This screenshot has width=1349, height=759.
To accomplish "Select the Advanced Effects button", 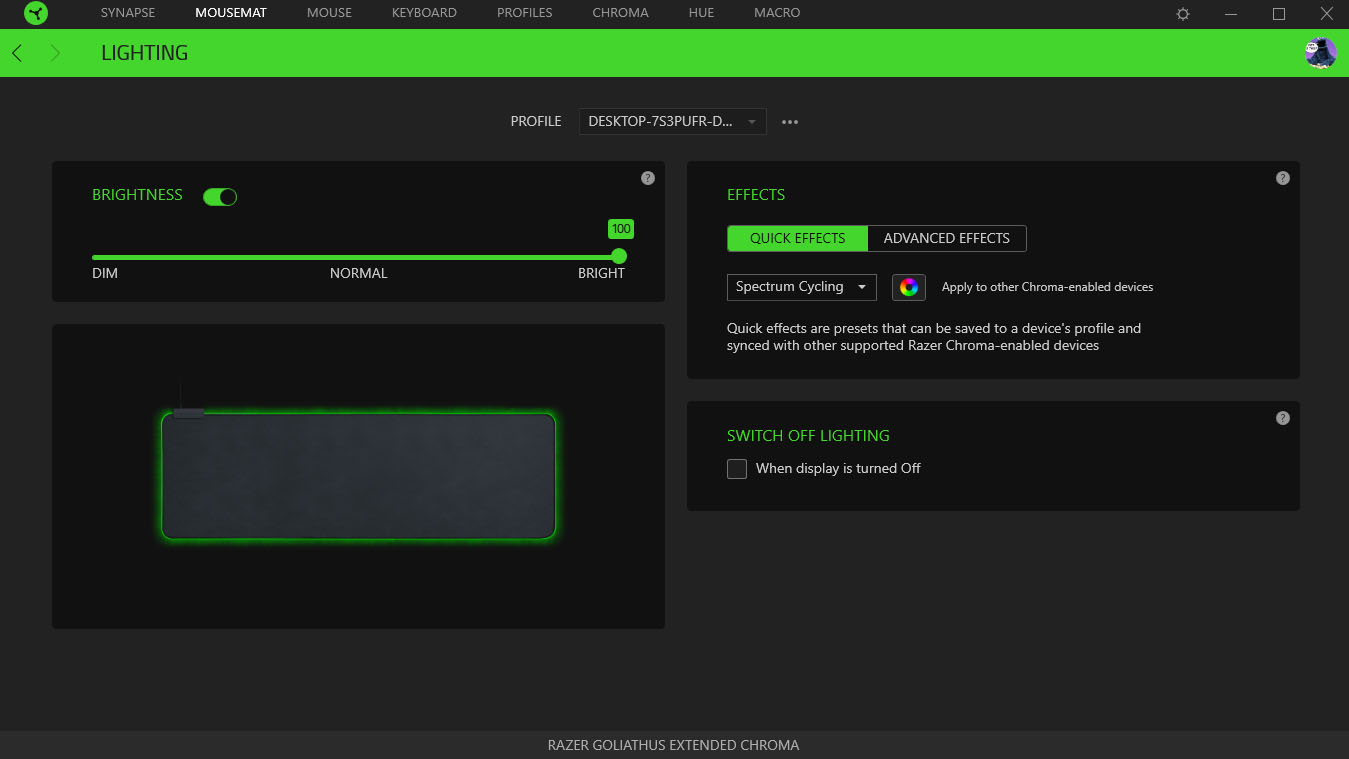I will pos(946,238).
